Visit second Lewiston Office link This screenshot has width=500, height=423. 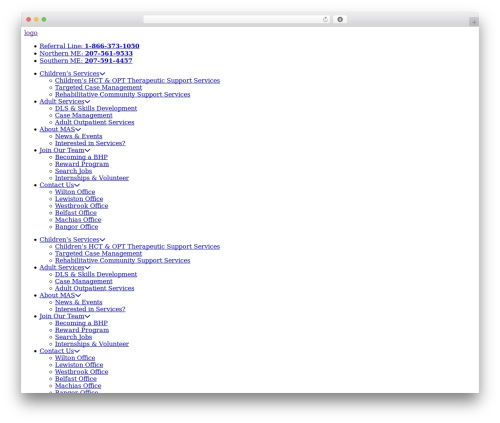pos(79,365)
